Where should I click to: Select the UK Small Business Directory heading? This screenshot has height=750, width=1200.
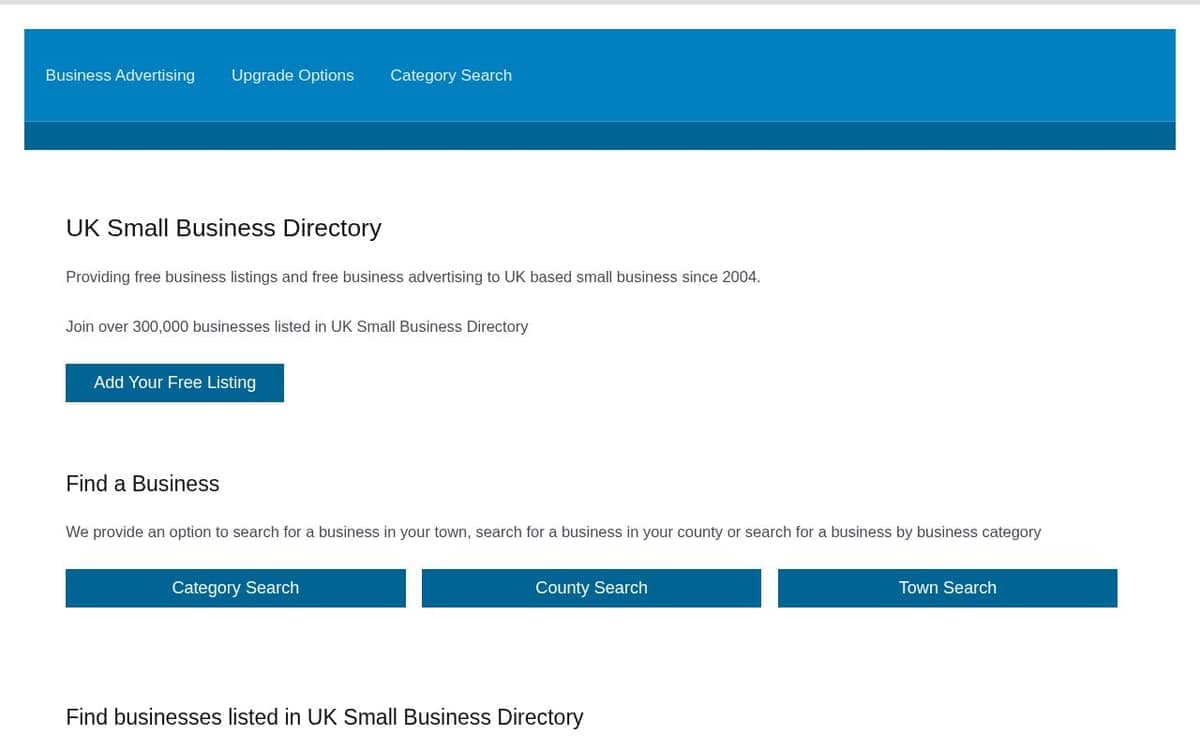point(224,228)
